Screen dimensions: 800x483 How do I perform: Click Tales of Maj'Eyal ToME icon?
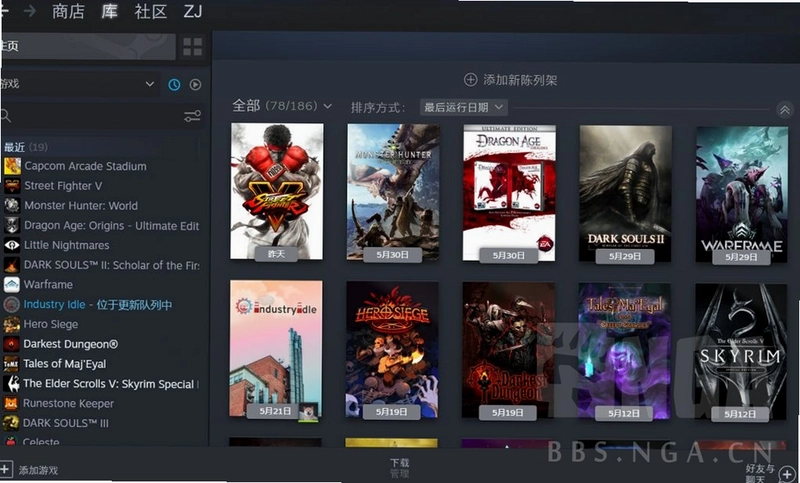coord(12,364)
